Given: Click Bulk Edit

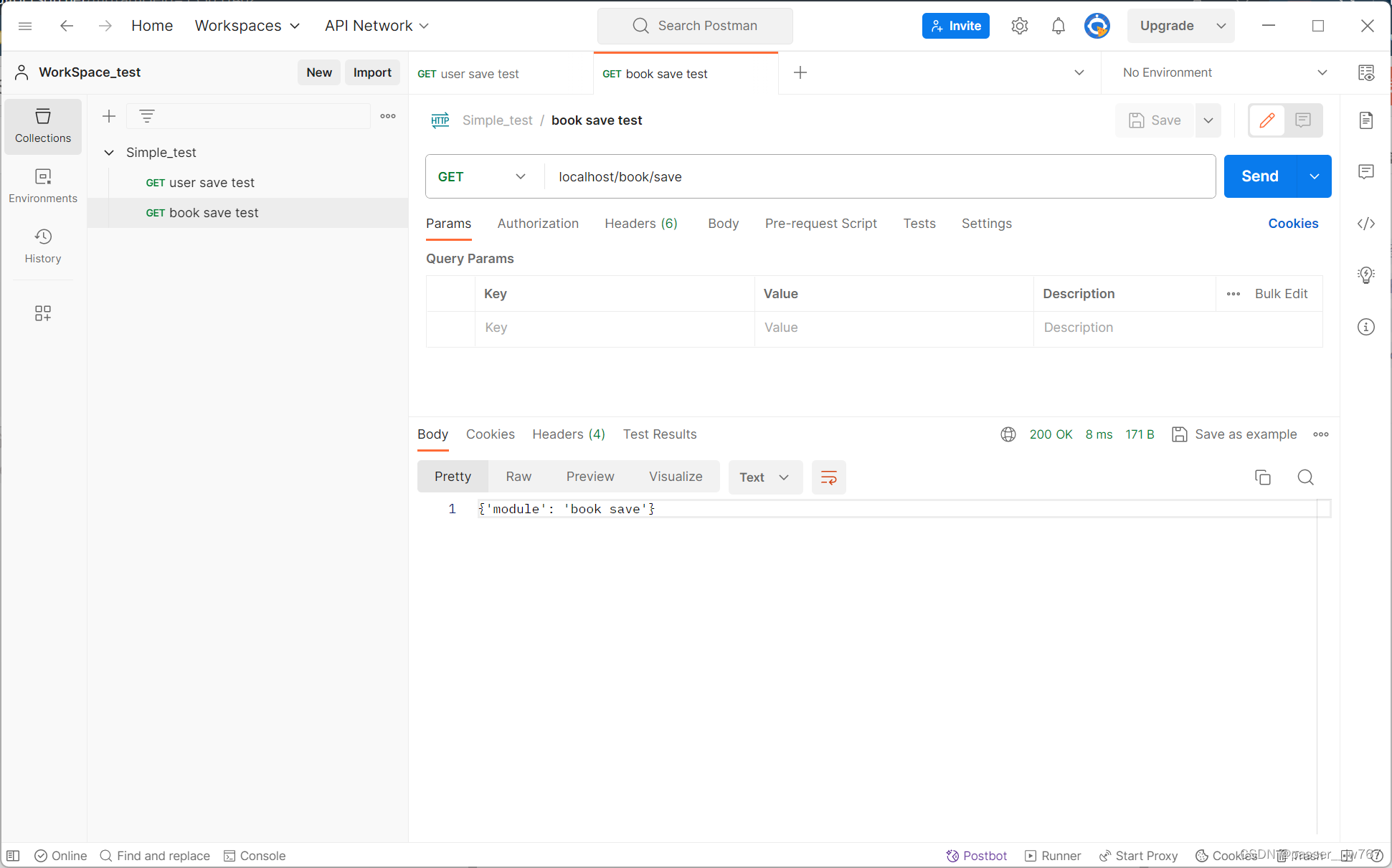Looking at the screenshot, I should [1281, 294].
